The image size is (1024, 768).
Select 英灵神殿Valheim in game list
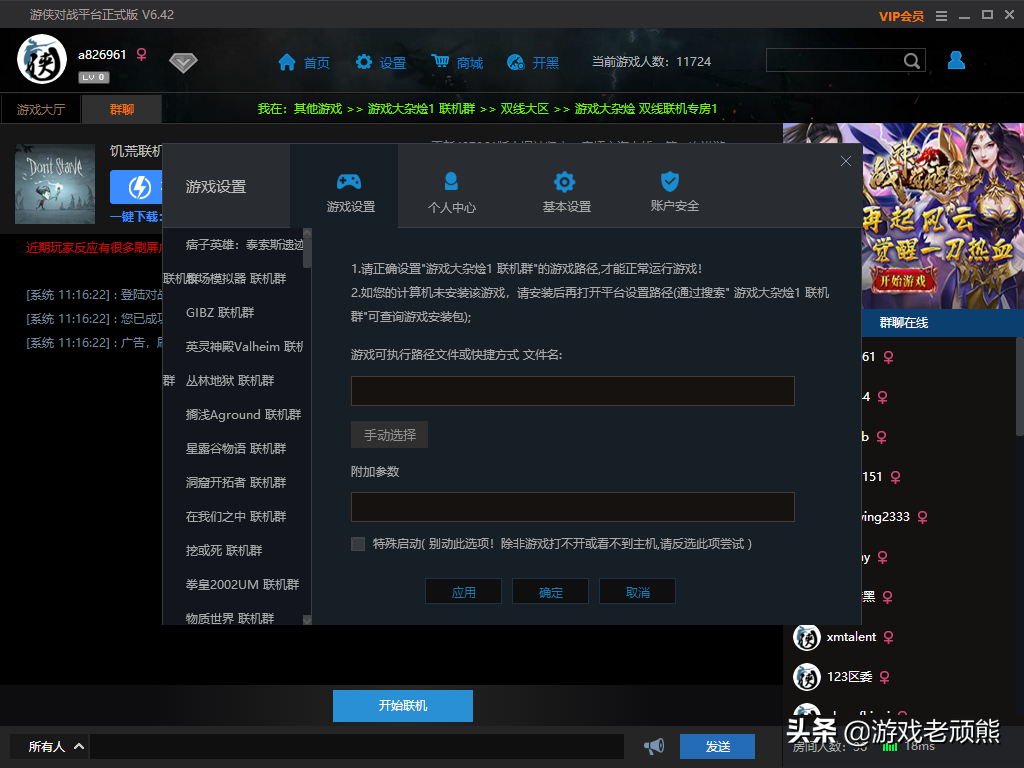(x=244, y=347)
